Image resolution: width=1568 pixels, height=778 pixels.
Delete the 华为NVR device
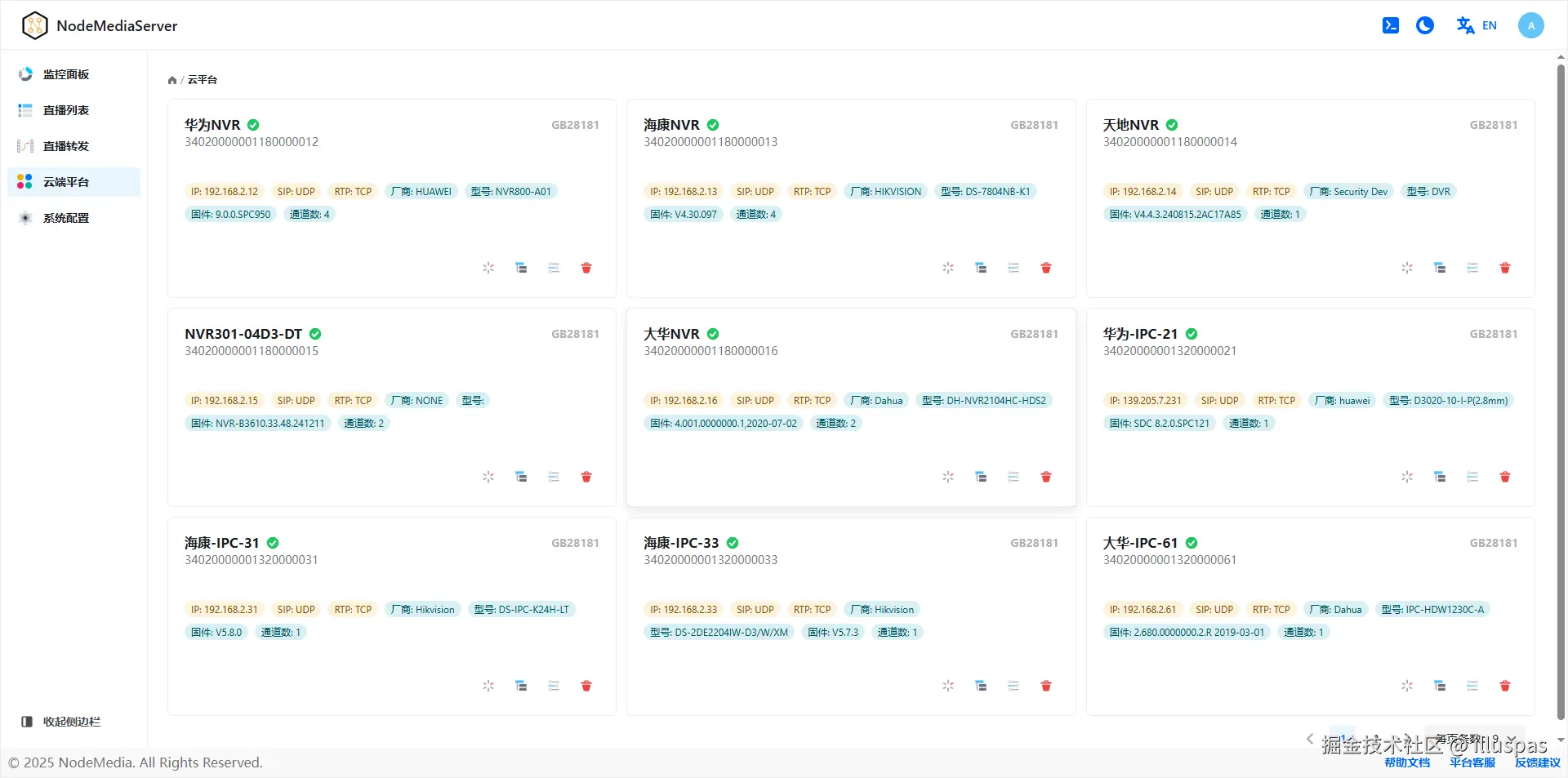point(586,268)
